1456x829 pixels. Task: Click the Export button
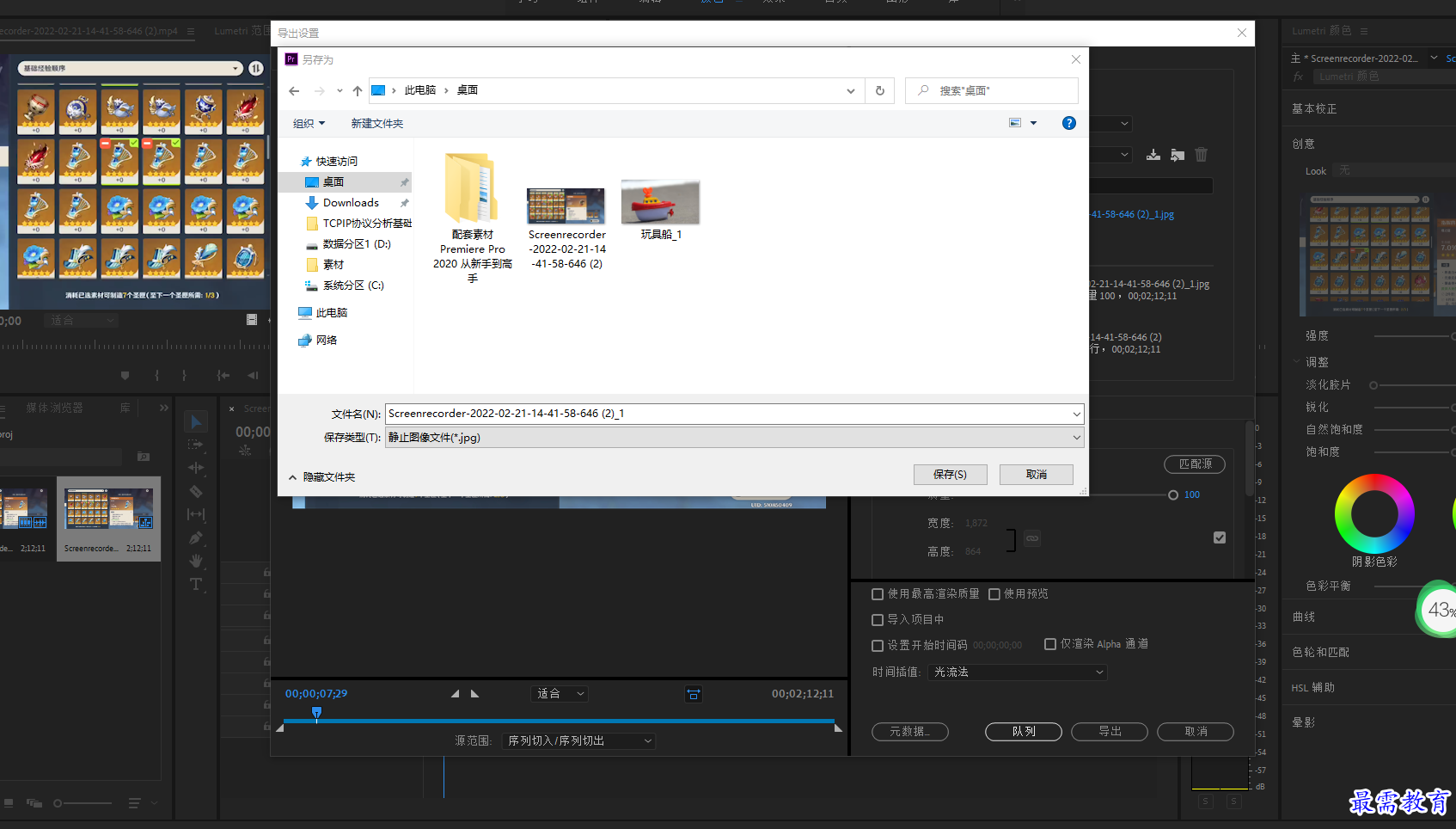pos(1110,732)
